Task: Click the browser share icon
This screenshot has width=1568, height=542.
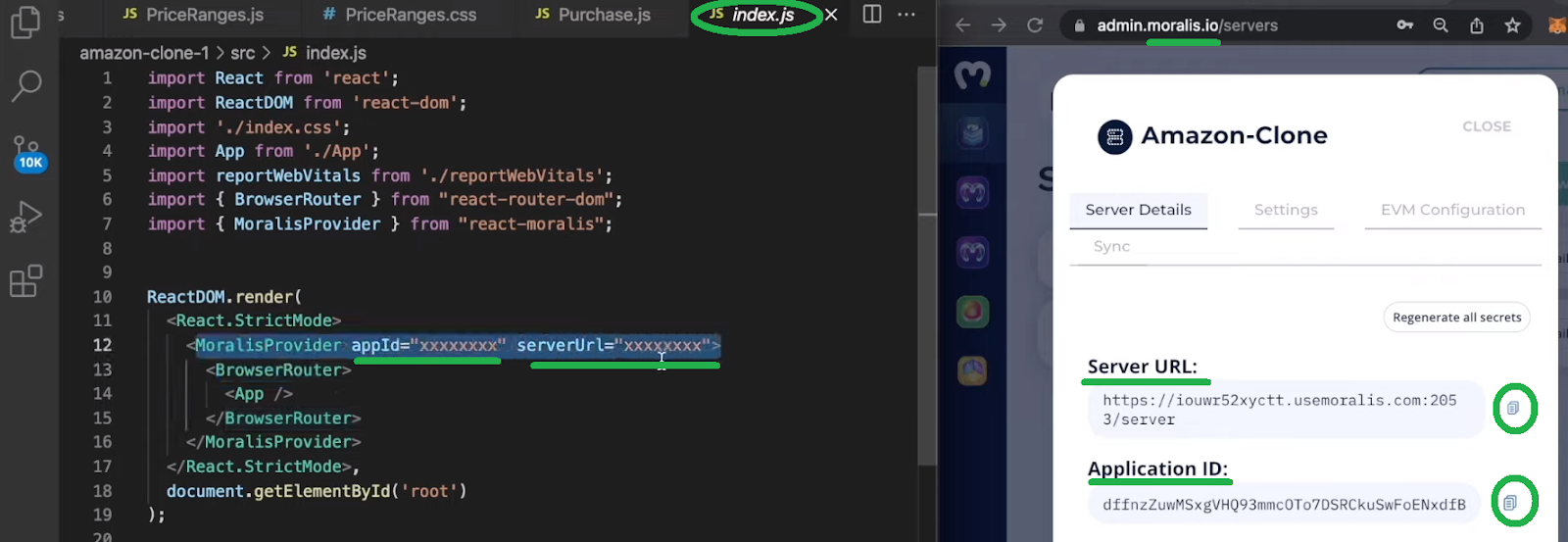Action: point(1477,25)
